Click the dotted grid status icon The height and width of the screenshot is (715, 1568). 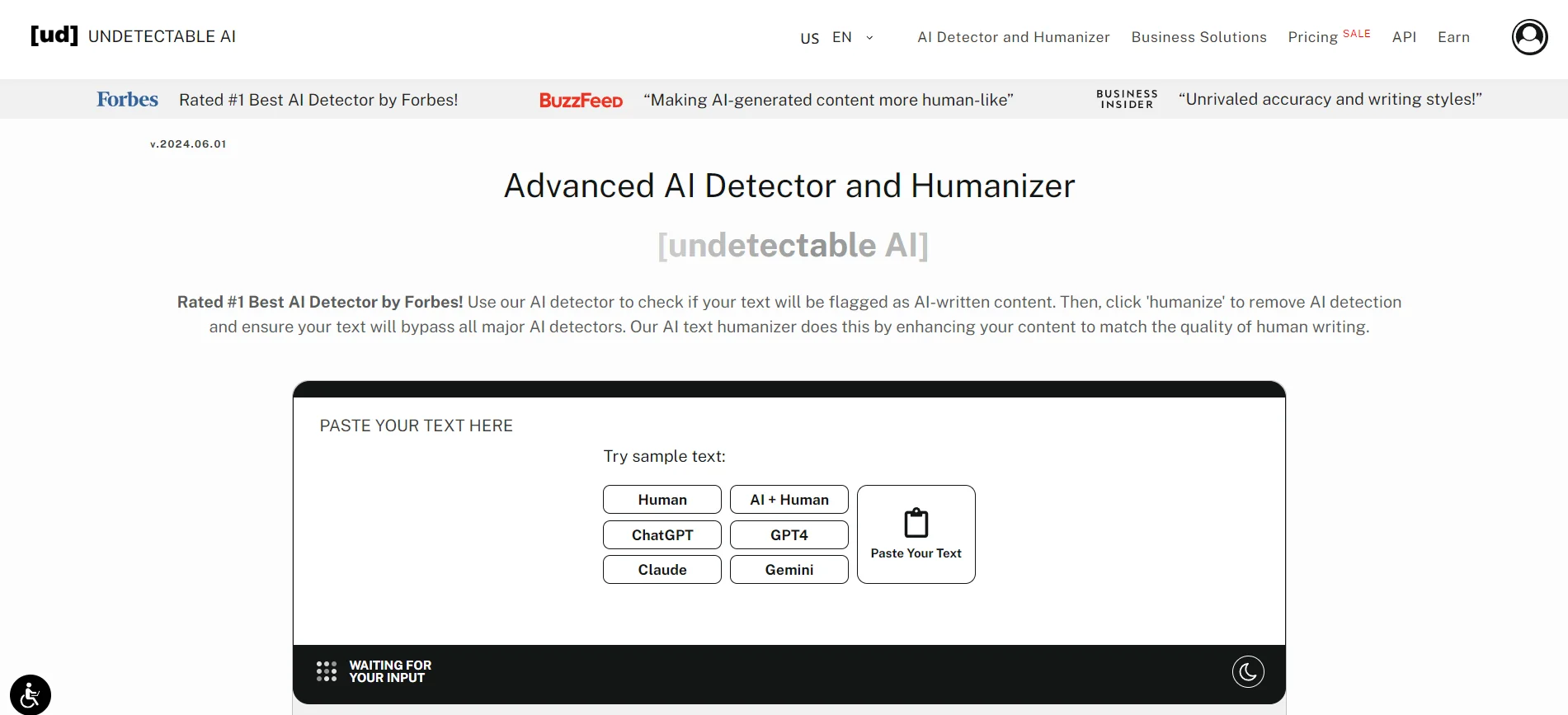tap(327, 671)
